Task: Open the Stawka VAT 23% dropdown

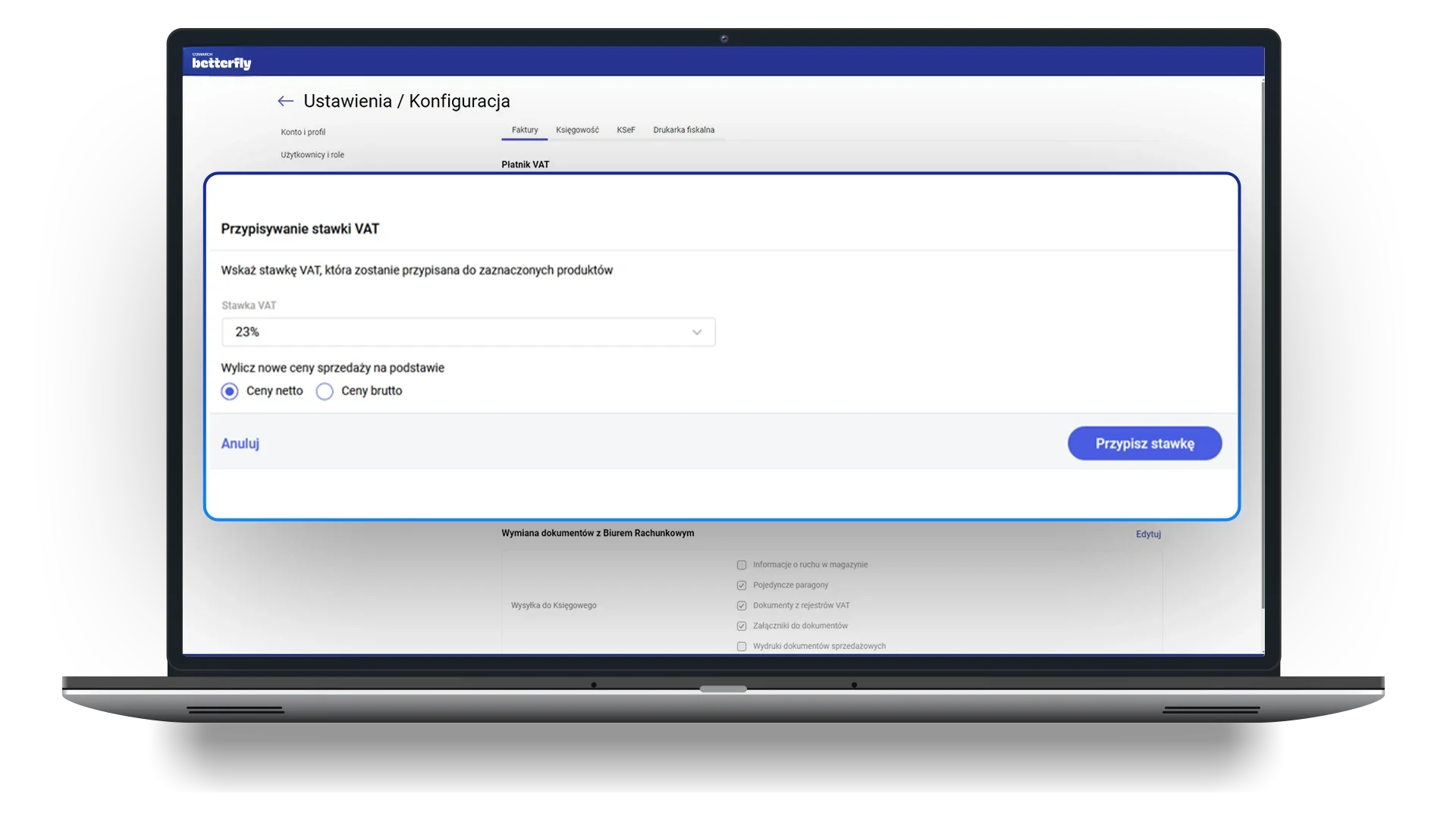Action: point(468,332)
